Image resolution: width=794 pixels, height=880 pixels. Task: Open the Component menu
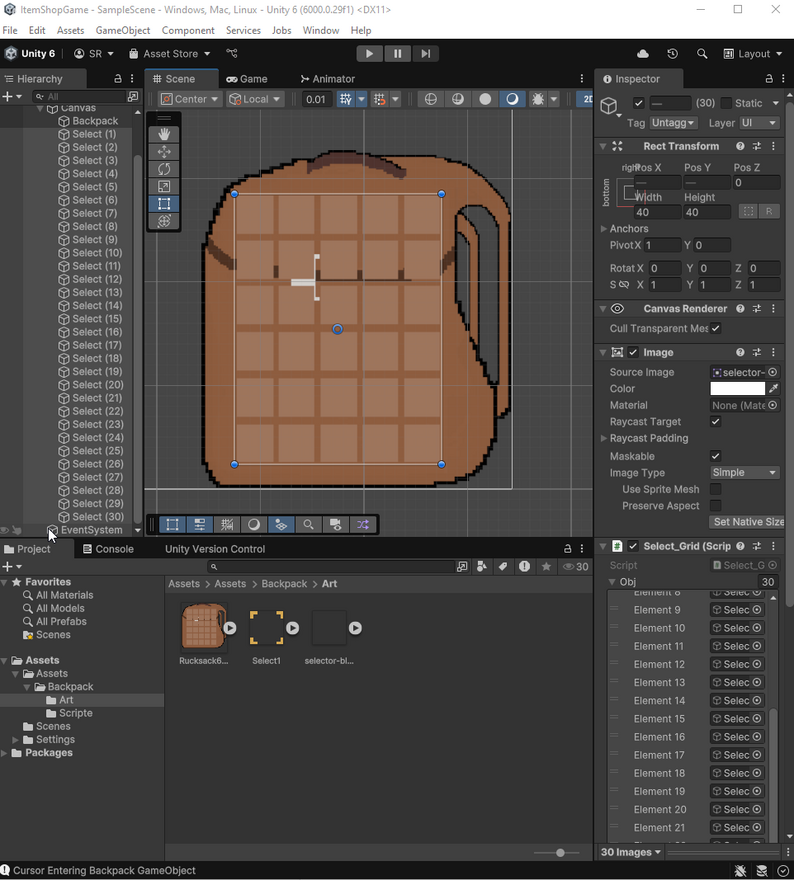coord(188,30)
